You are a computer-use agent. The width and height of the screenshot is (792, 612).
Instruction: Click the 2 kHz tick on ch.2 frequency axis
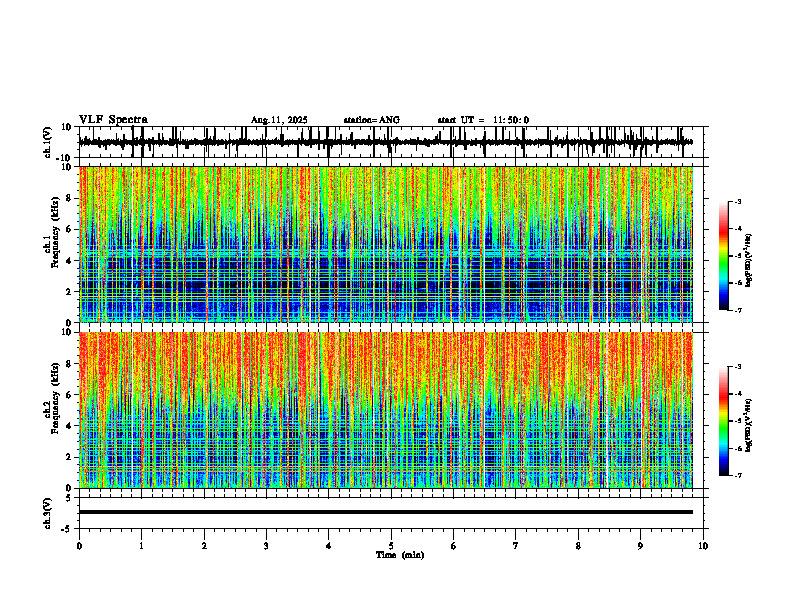click(69, 457)
